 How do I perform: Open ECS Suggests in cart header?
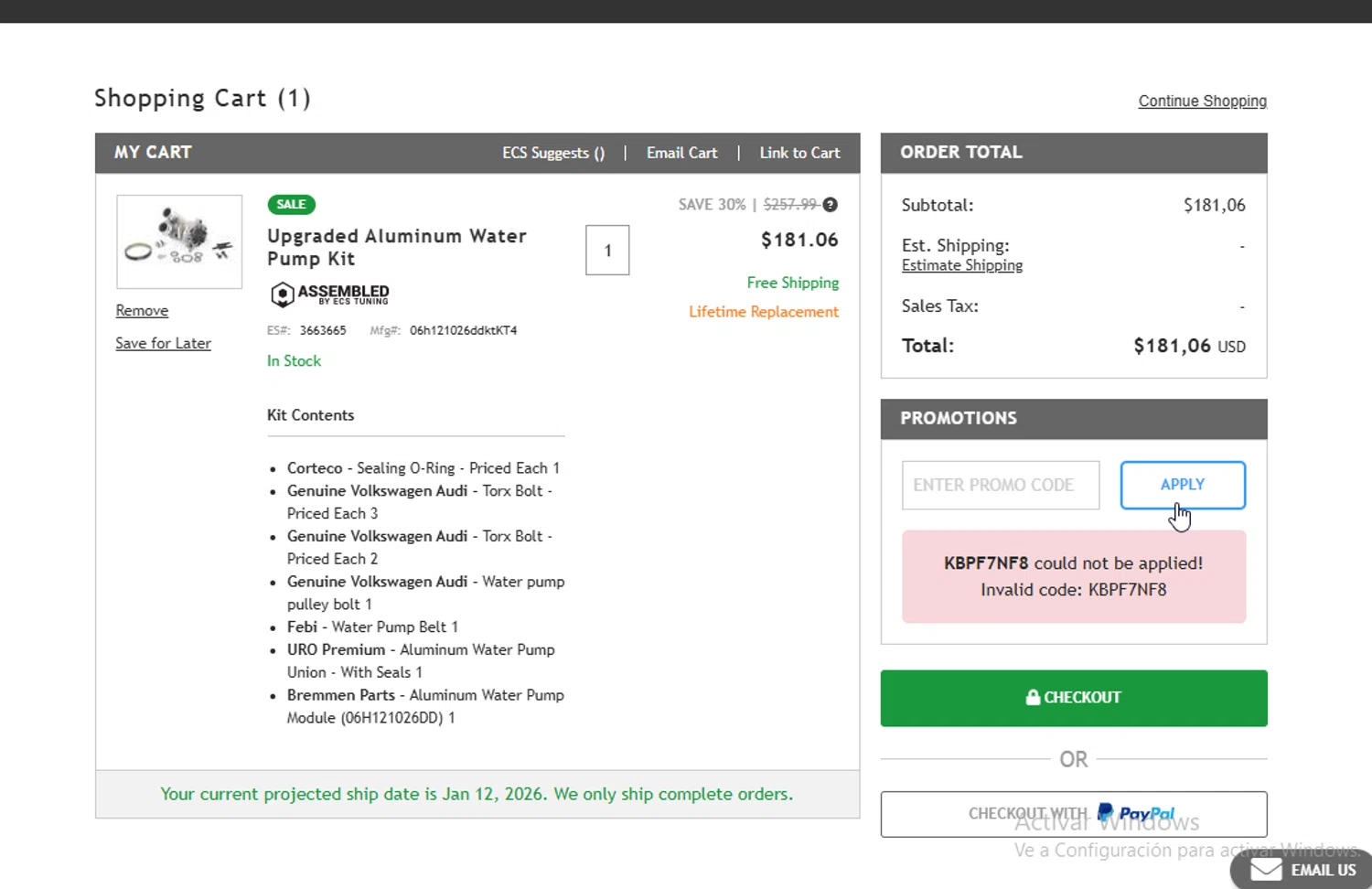tap(553, 153)
